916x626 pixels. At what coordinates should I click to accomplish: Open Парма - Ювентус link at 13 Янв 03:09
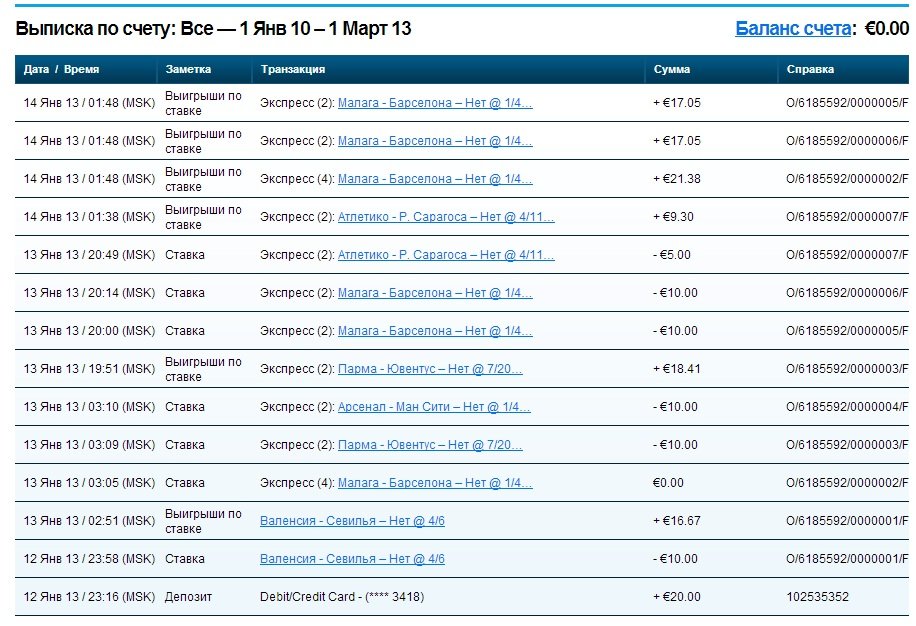click(x=430, y=444)
